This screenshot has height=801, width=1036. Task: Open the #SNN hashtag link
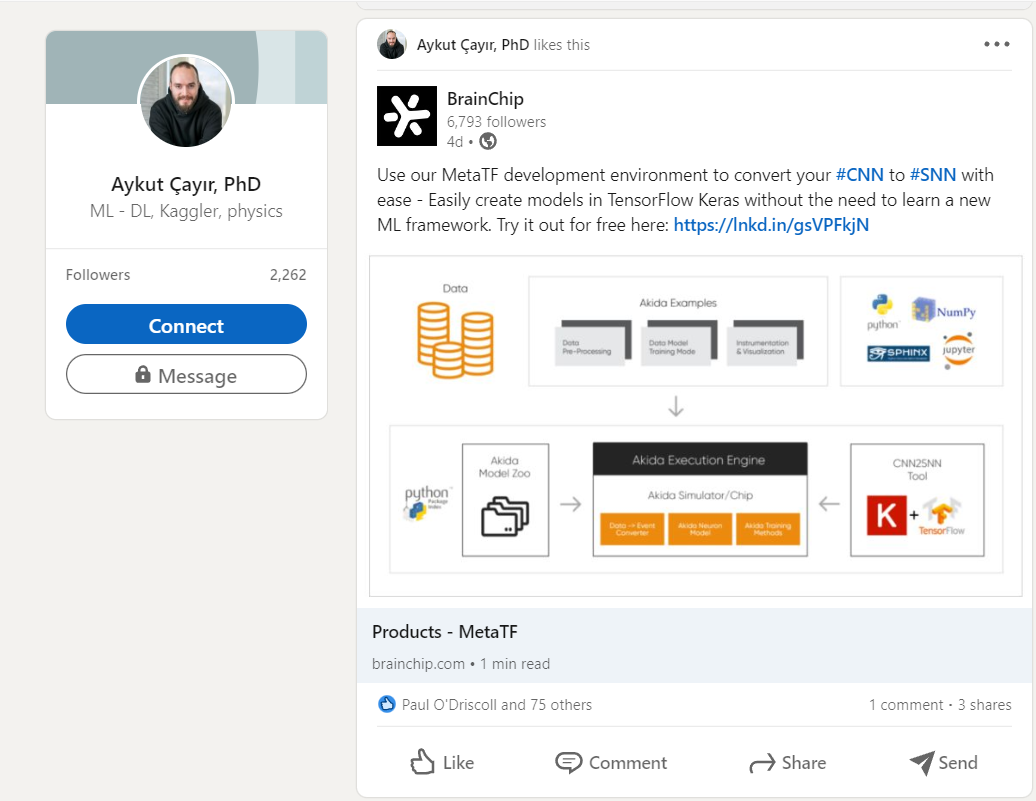click(x=932, y=175)
